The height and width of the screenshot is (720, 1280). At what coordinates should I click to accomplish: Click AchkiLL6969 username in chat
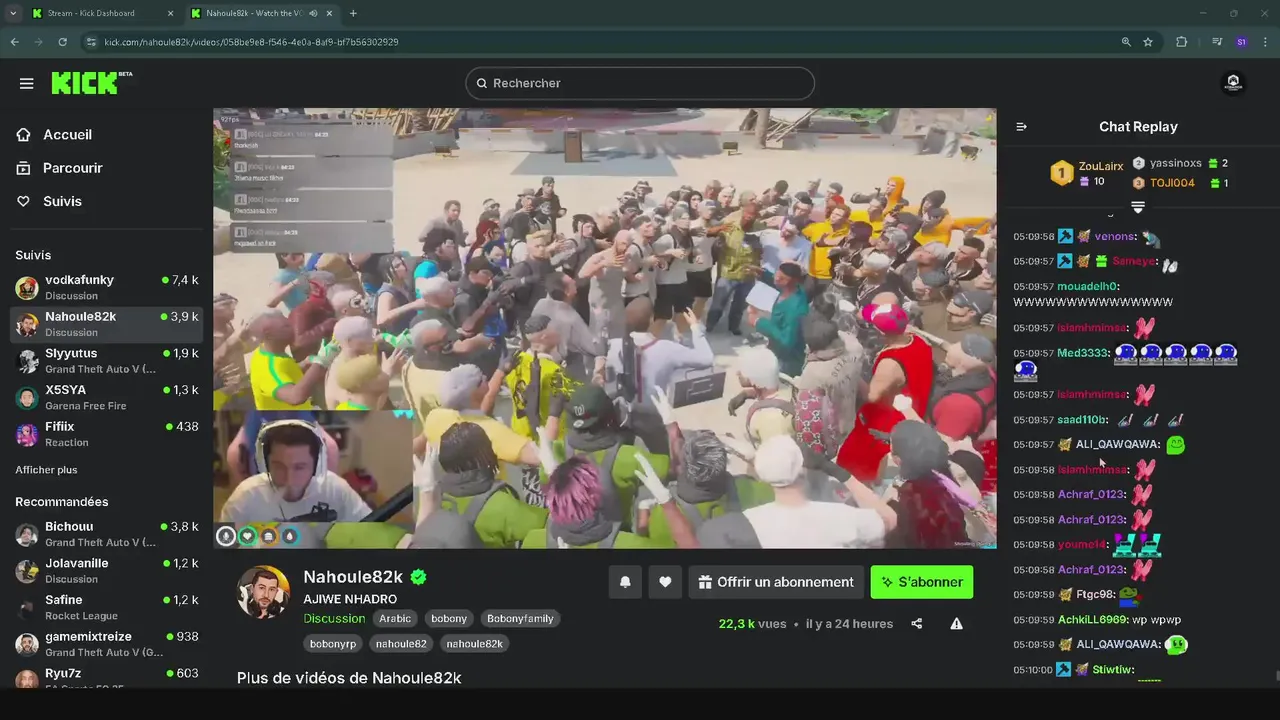point(1092,620)
